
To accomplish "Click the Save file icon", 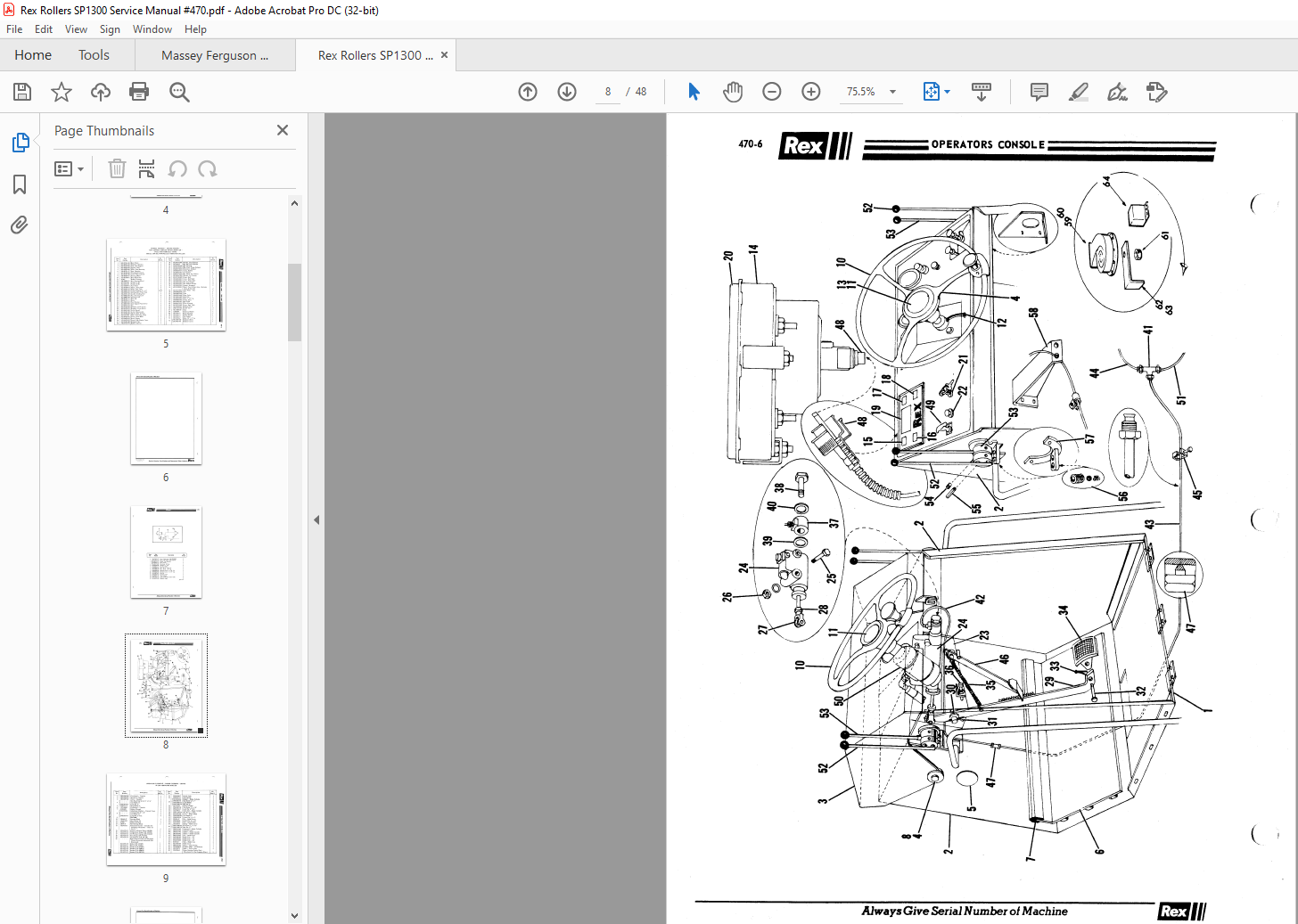I will [x=22, y=92].
